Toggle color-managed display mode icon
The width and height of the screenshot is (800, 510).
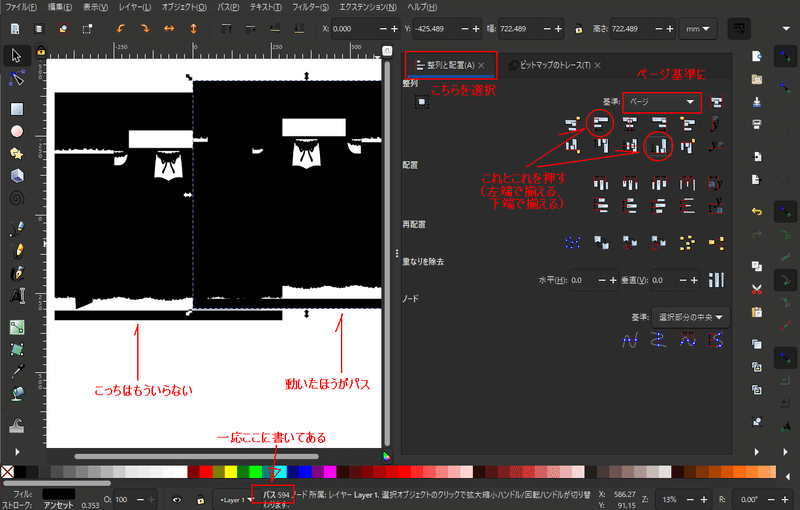tap(387, 456)
